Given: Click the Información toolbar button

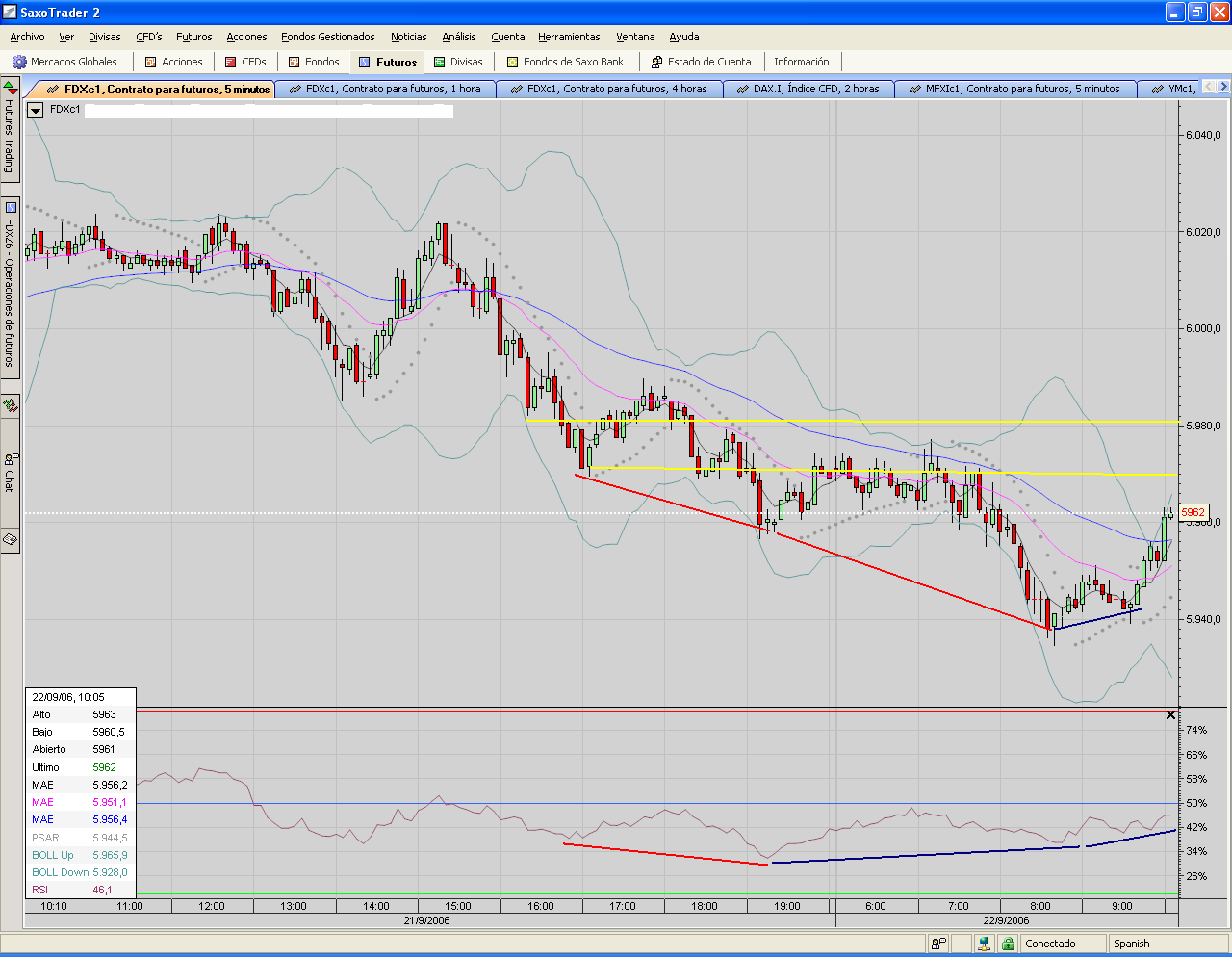Looking at the screenshot, I should pyautogui.click(x=801, y=62).
